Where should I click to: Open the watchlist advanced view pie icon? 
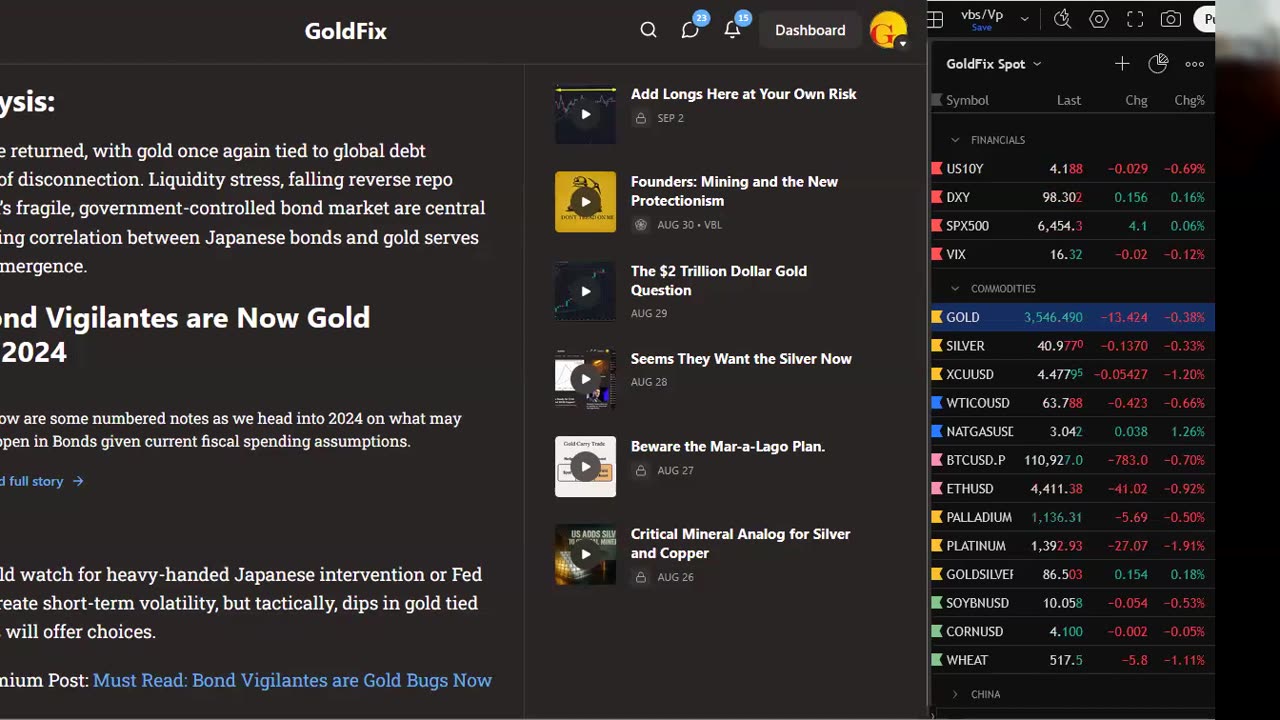click(x=1158, y=64)
